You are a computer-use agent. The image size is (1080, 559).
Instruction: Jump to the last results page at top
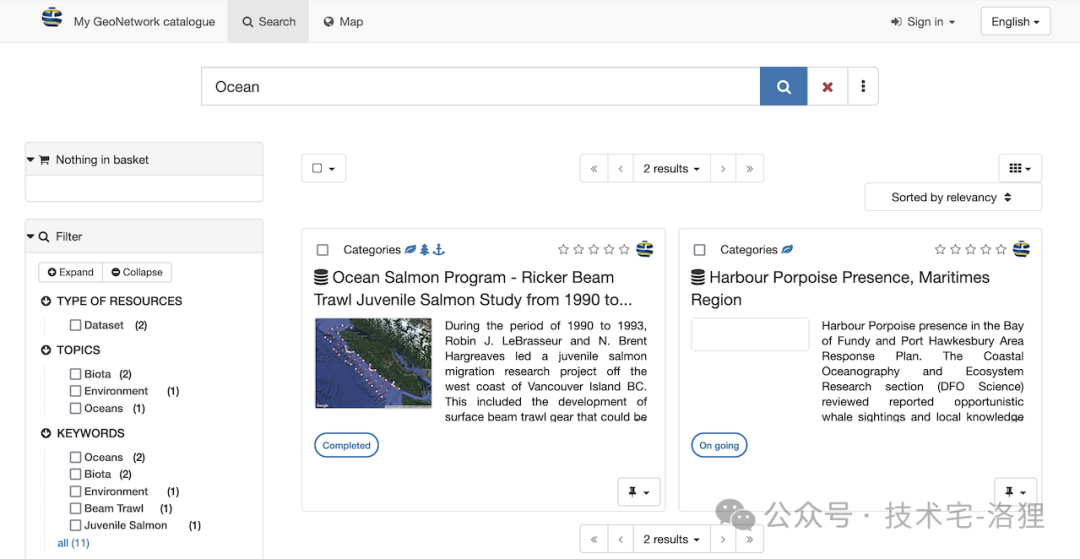(749, 169)
